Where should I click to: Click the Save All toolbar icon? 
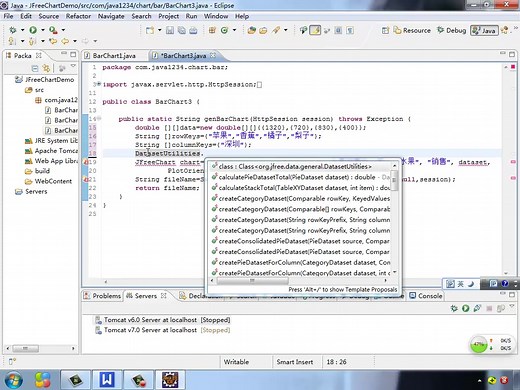[182, 30]
